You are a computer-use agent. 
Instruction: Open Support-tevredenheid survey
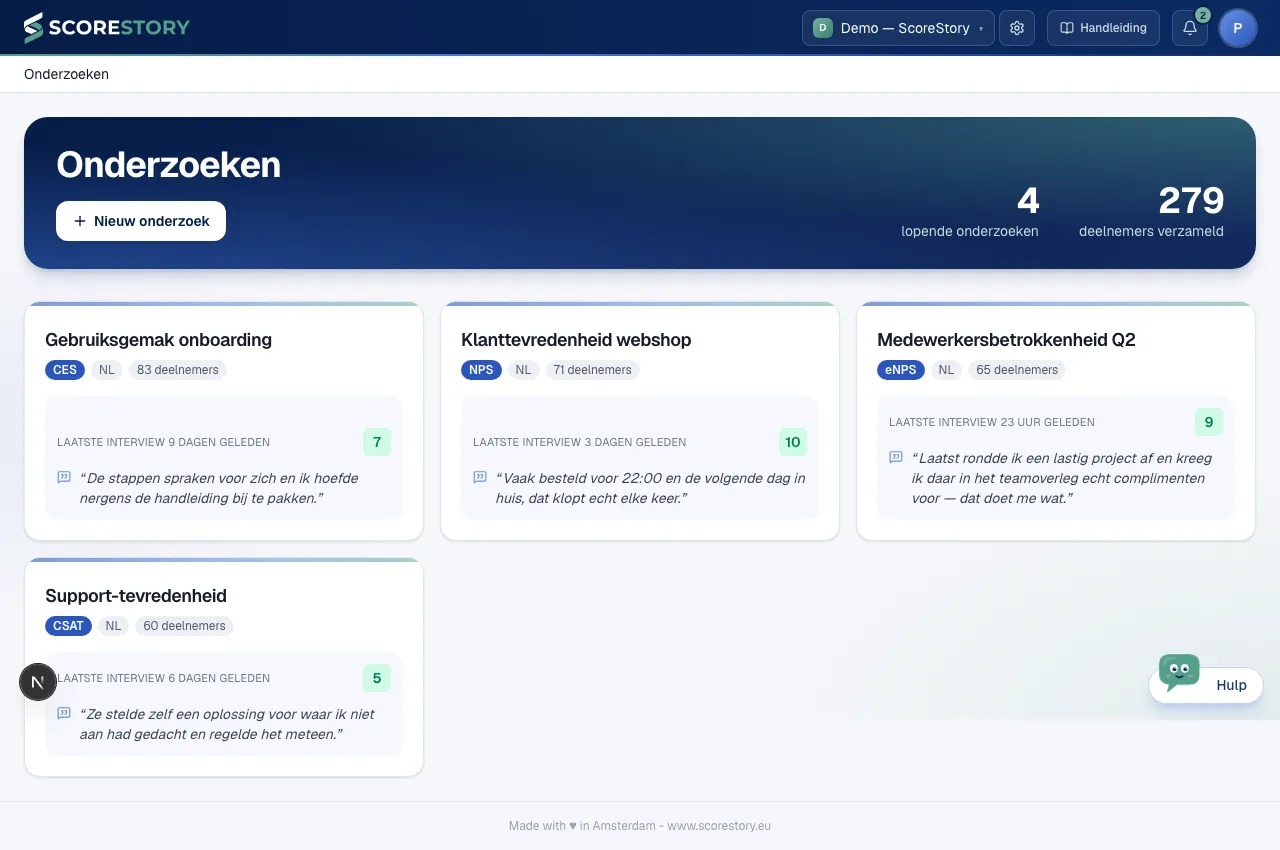pyautogui.click(x=136, y=596)
